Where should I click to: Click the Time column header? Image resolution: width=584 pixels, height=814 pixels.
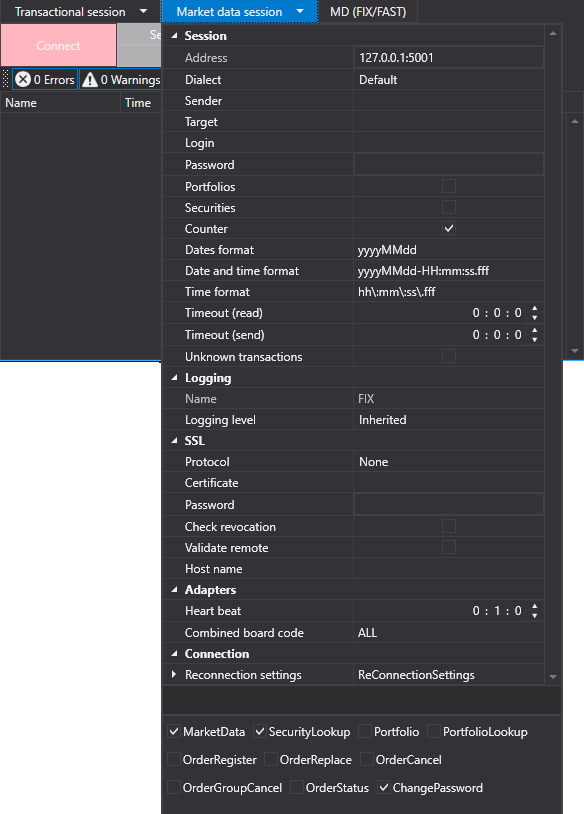[x=141, y=103]
